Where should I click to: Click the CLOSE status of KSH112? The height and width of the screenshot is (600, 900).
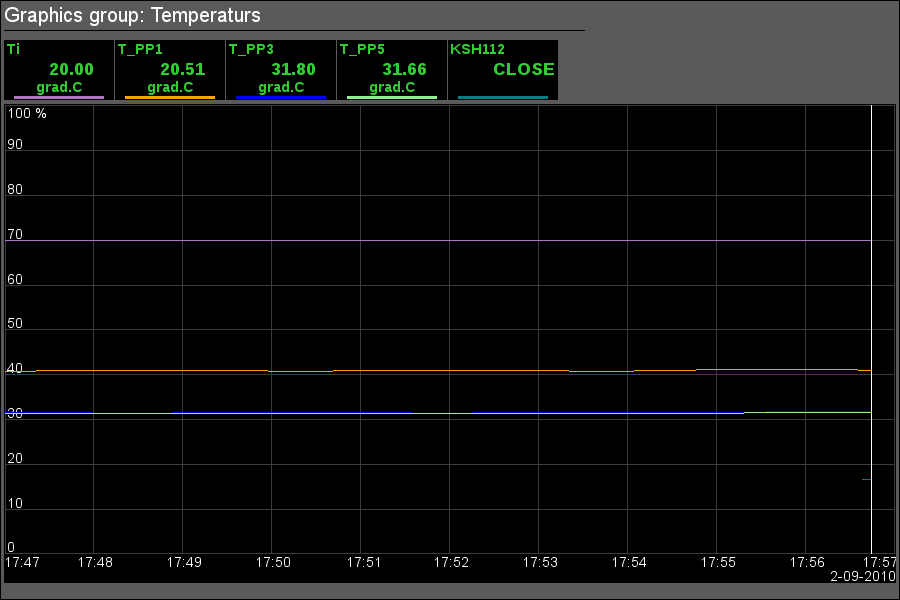click(523, 69)
